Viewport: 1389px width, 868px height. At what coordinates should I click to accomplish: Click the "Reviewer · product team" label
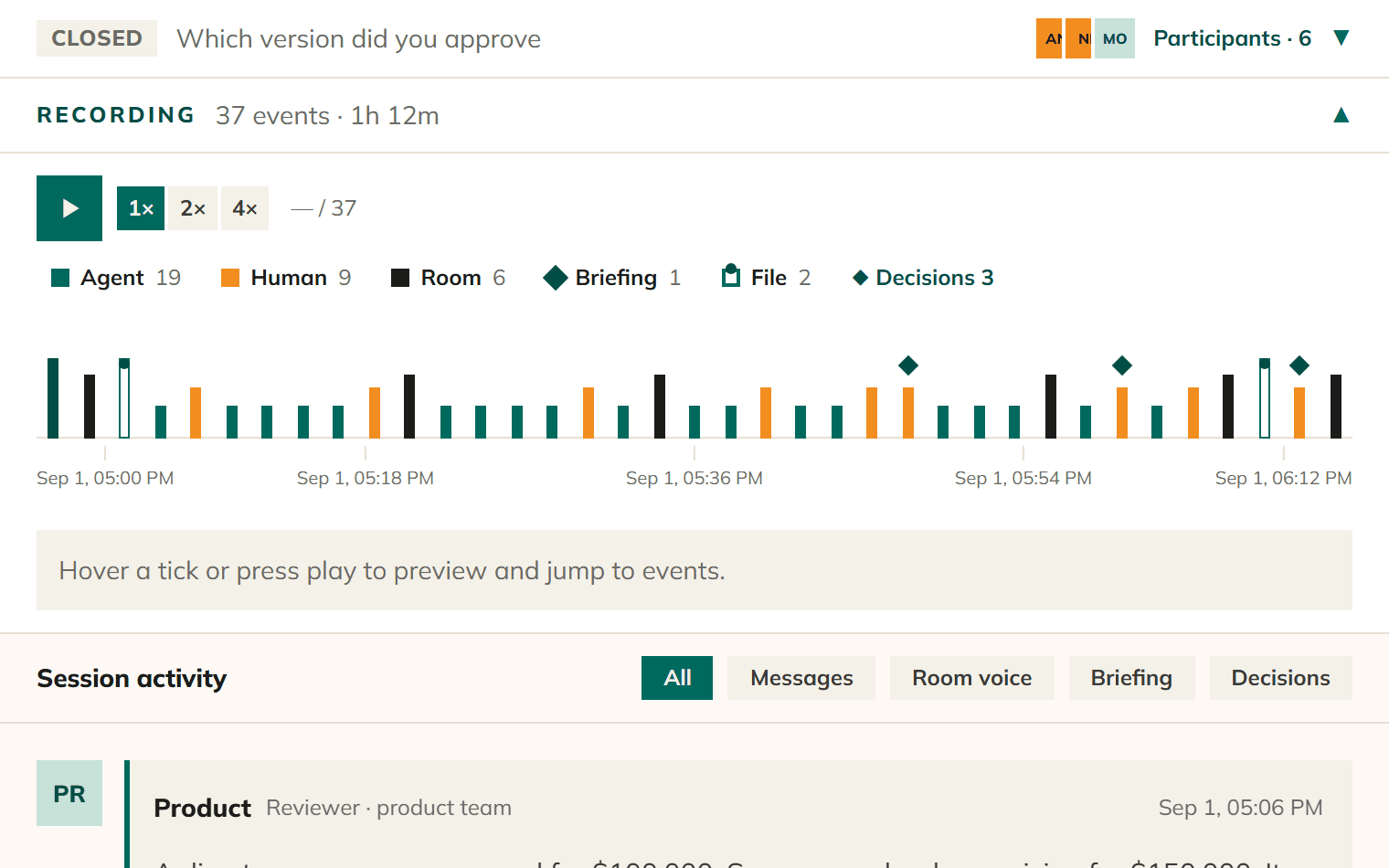point(389,808)
